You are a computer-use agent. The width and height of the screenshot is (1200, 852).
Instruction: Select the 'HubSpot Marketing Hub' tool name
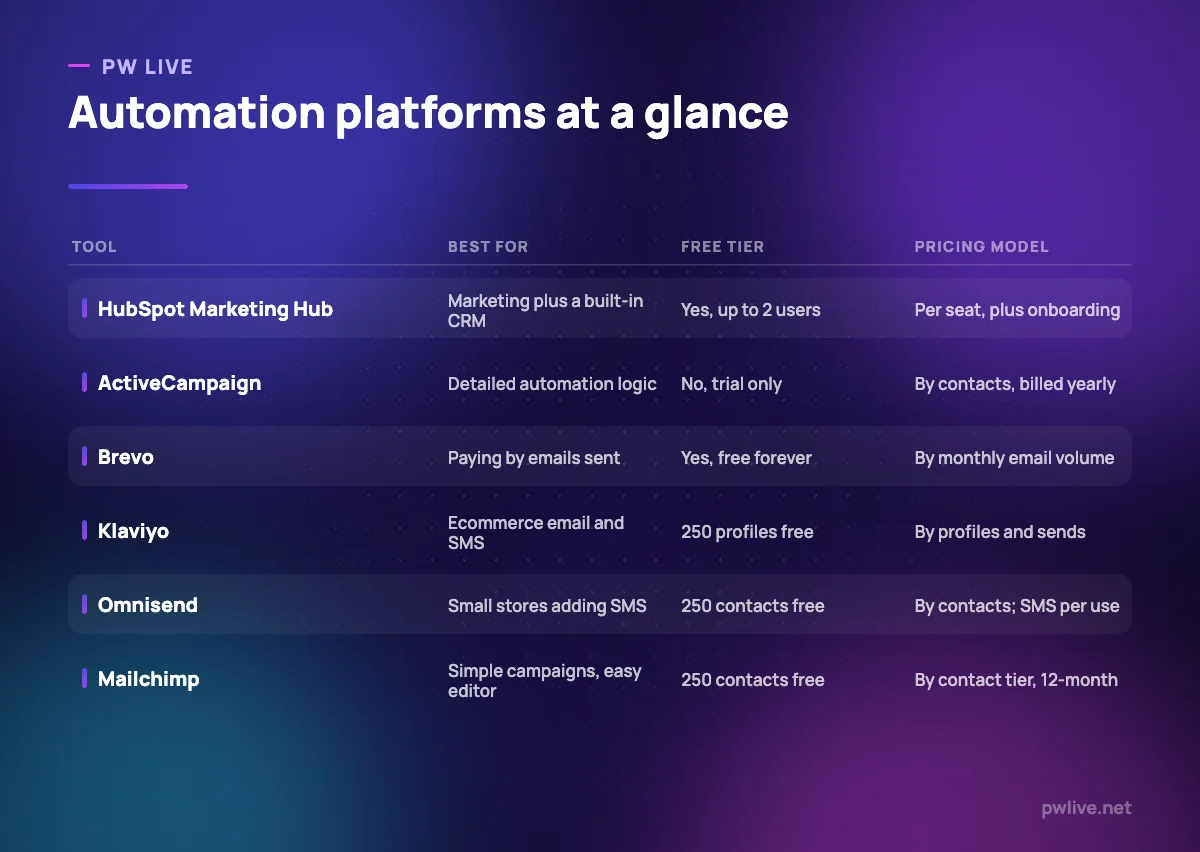(x=215, y=309)
